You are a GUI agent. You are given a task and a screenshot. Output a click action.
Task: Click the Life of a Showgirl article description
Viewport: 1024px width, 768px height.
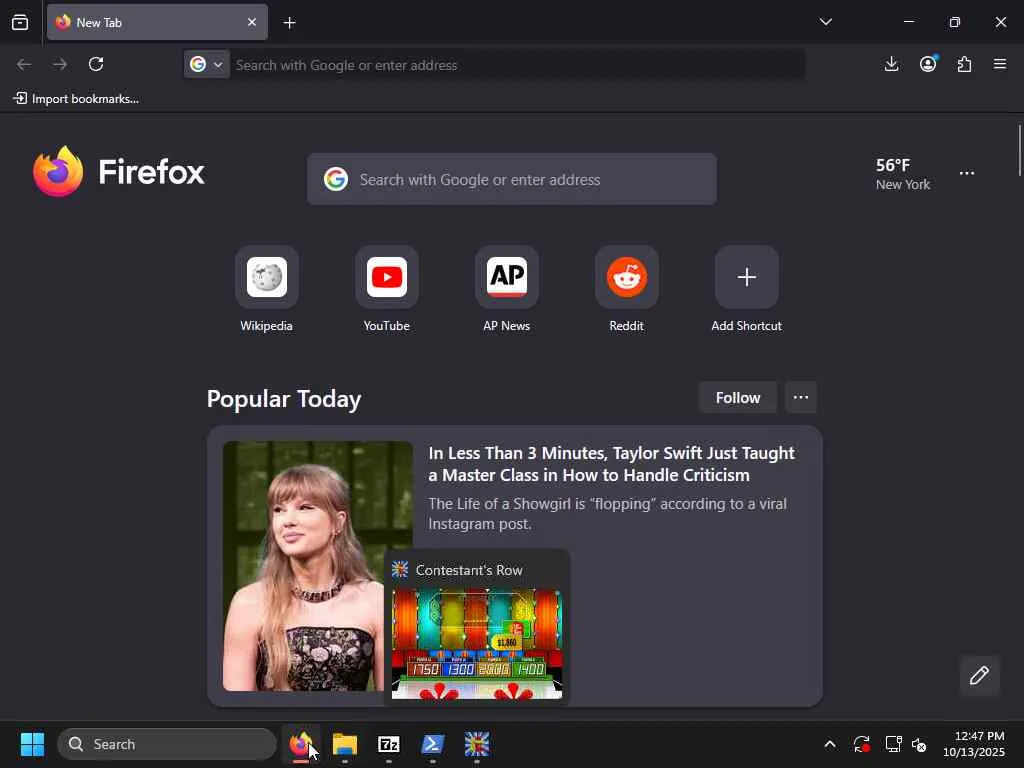pos(607,514)
